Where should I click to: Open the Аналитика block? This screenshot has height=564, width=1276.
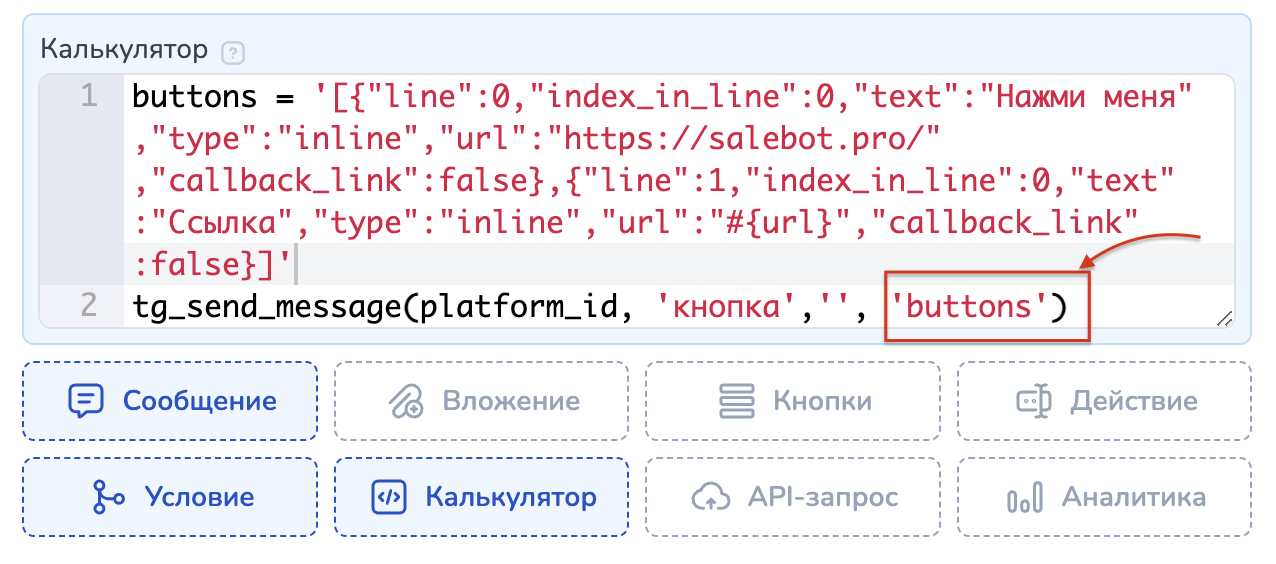(1104, 497)
